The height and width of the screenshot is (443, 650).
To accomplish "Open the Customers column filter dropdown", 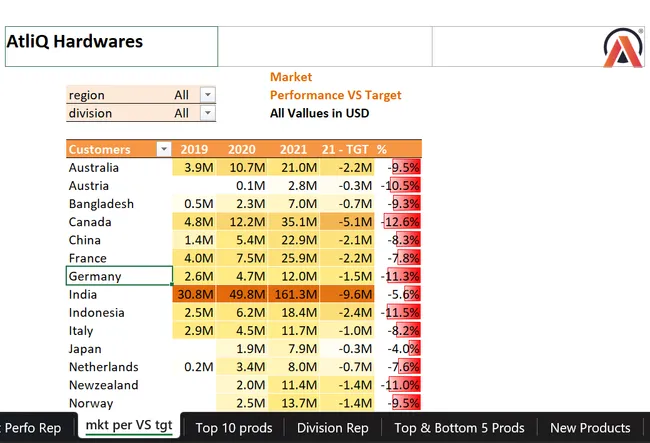I will (164, 149).
